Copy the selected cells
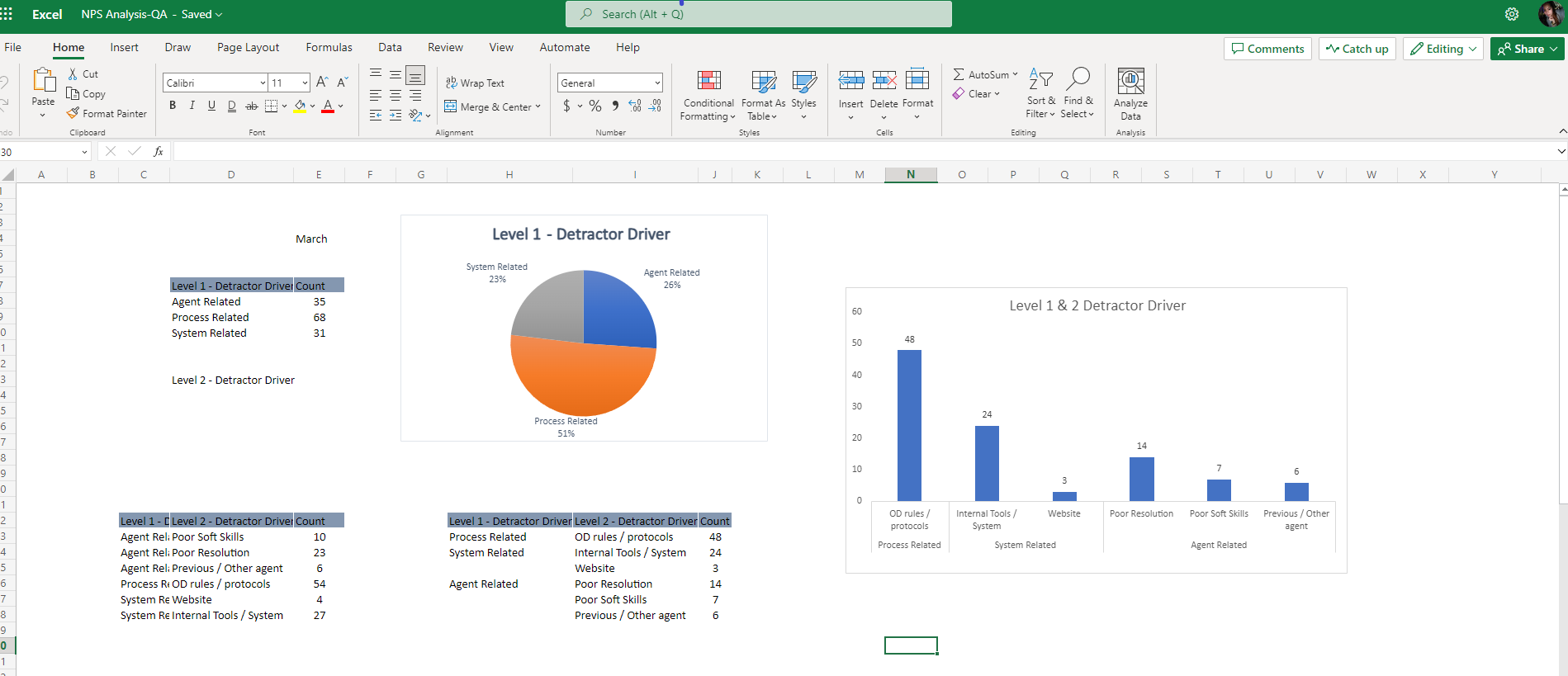The image size is (1568, 676). pyautogui.click(x=85, y=94)
